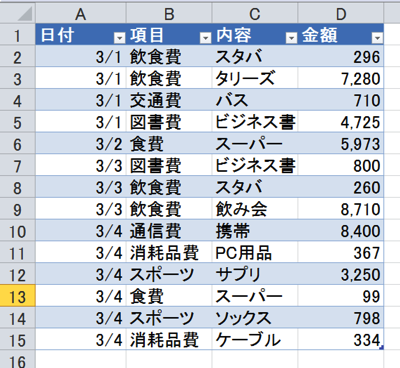Select the cell with amount 8,400

point(341,231)
